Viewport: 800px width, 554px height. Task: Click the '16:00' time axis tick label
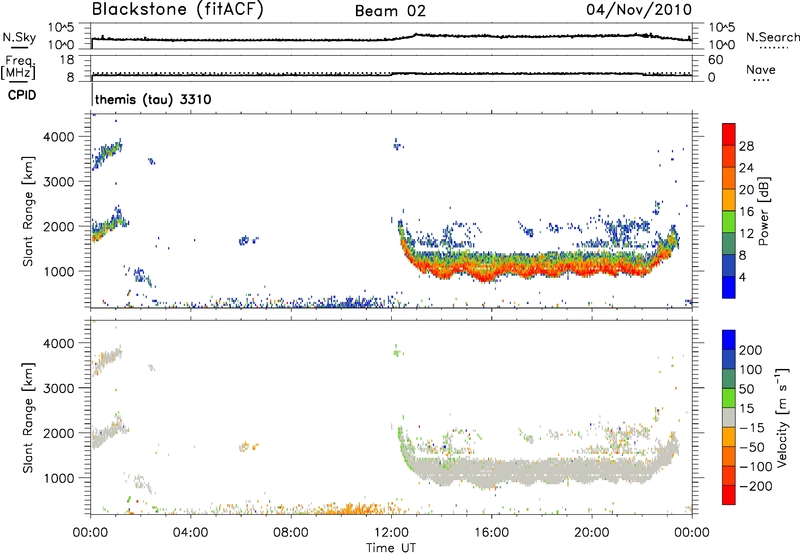tap(491, 533)
